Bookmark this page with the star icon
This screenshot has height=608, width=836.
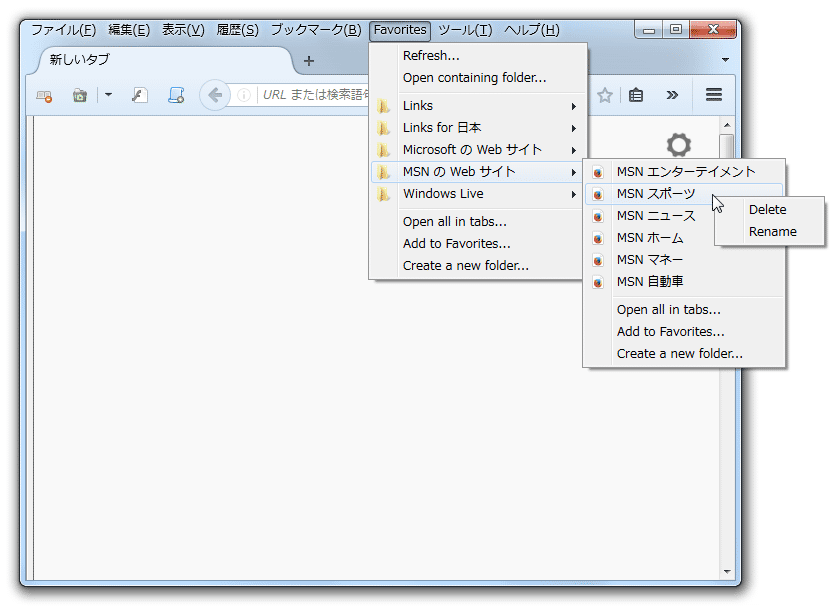pos(605,95)
